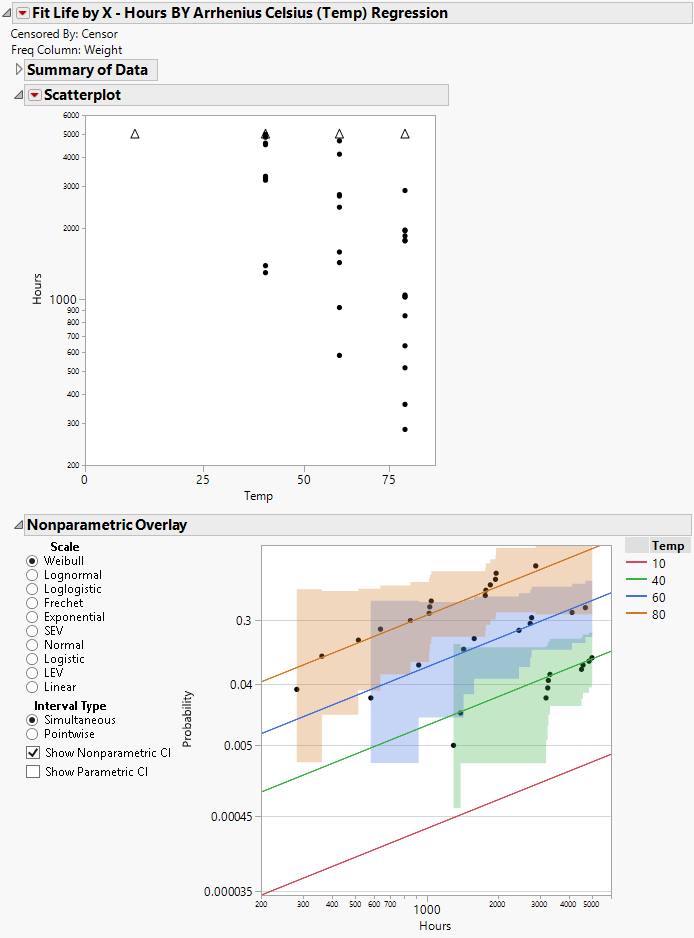Click the Temp legend header
The height and width of the screenshot is (938, 694).
click(667, 545)
